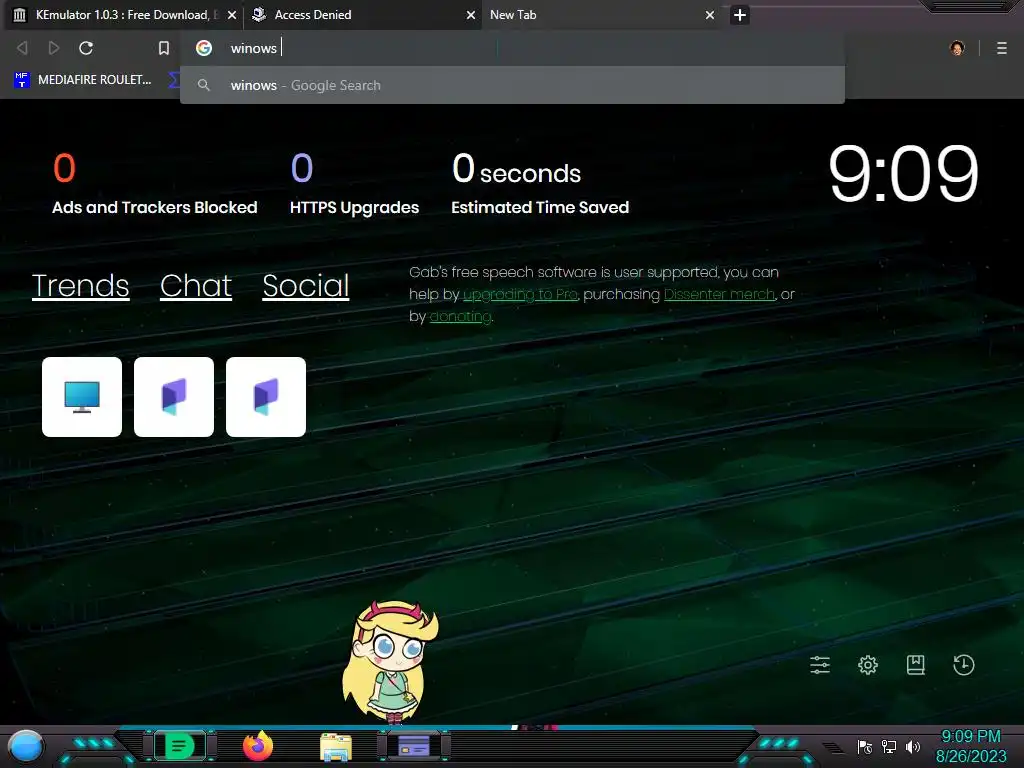Open bookmarks icon on new tab page
The image size is (1024, 768).
916,665
